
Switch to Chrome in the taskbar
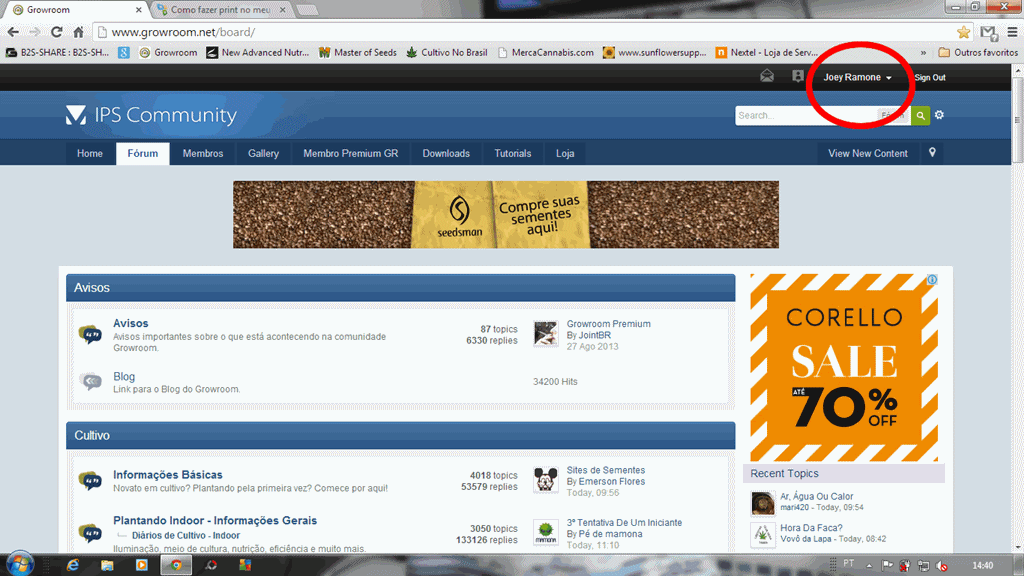point(176,565)
